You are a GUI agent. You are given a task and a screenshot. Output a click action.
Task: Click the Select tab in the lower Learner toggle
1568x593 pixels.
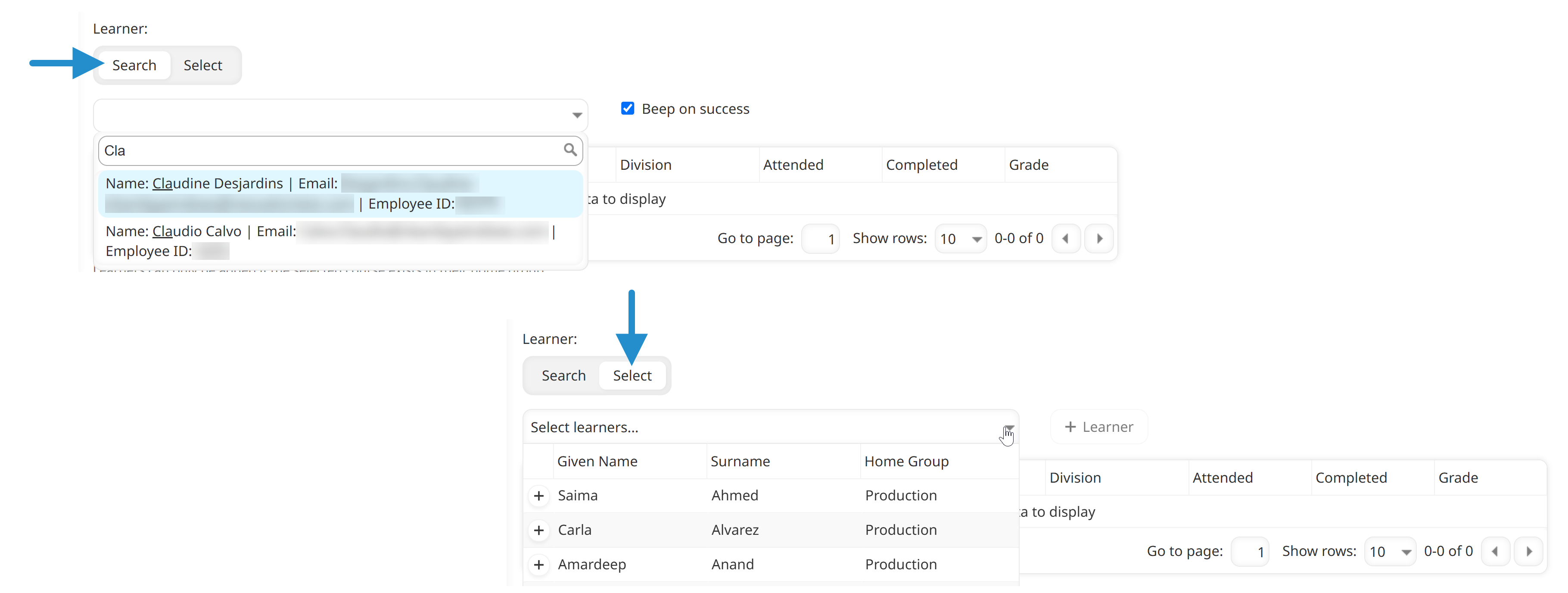(632, 376)
